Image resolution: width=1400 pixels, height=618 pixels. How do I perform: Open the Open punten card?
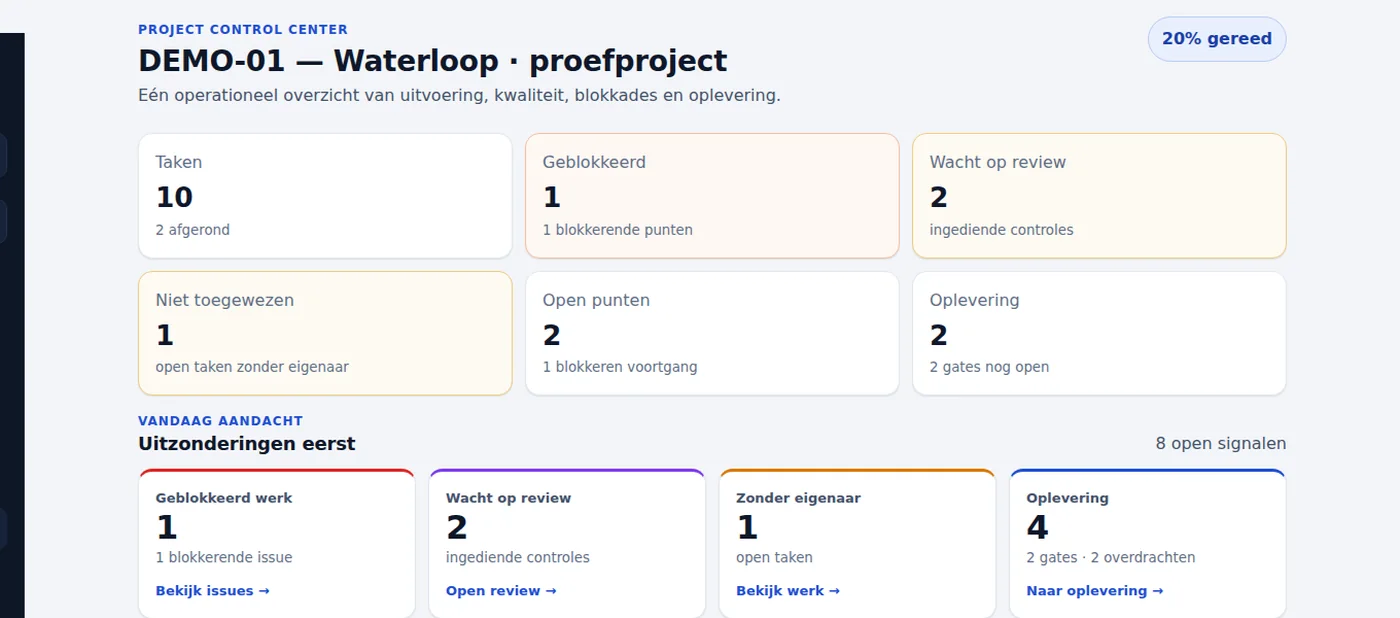pyautogui.click(x=712, y=333)
